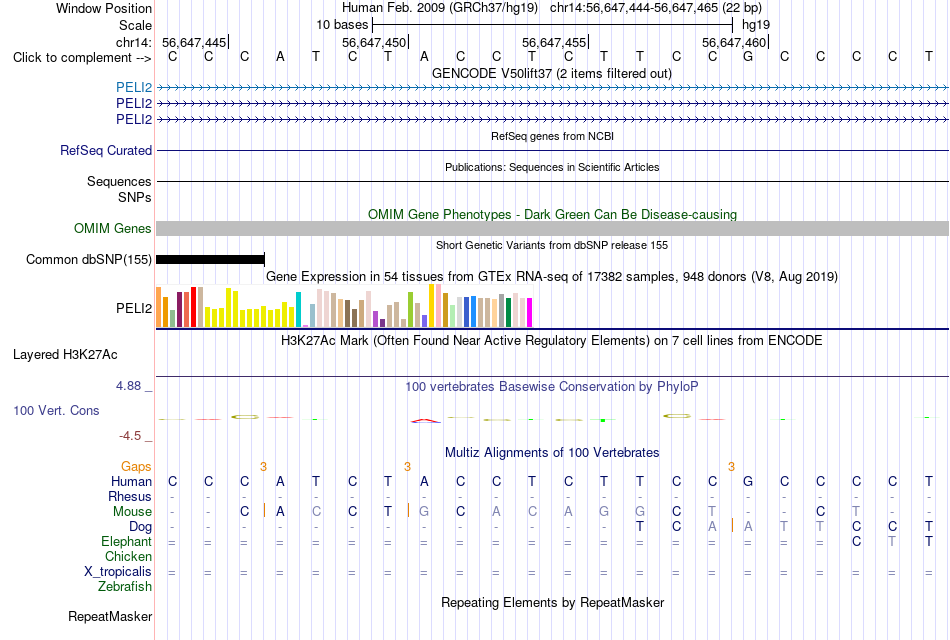The width and height of the screenshot is (950, 640).
Task: Click the 56,647,460 position label
Action: [x=734, y=42]
